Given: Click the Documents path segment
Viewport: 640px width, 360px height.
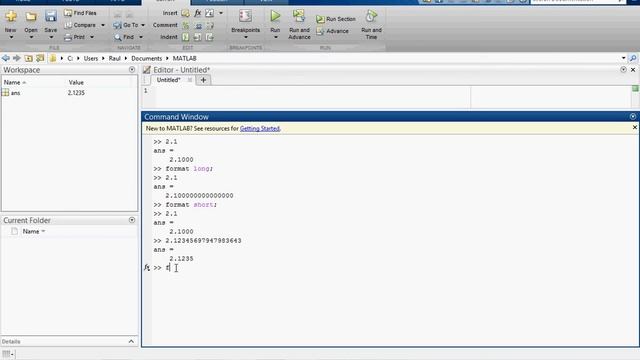Looking at the screenshot, I should pos(147,58).
